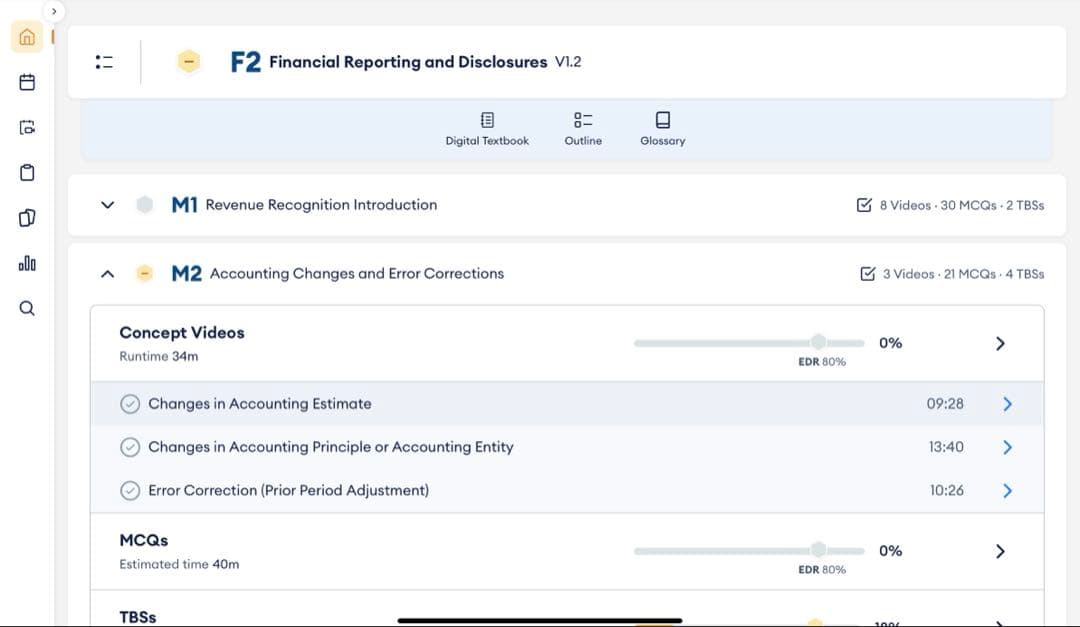Screen dimensions: 1080x627
Task: Expand the M1 Revenue Recognition module
Action: coord(108,205)
